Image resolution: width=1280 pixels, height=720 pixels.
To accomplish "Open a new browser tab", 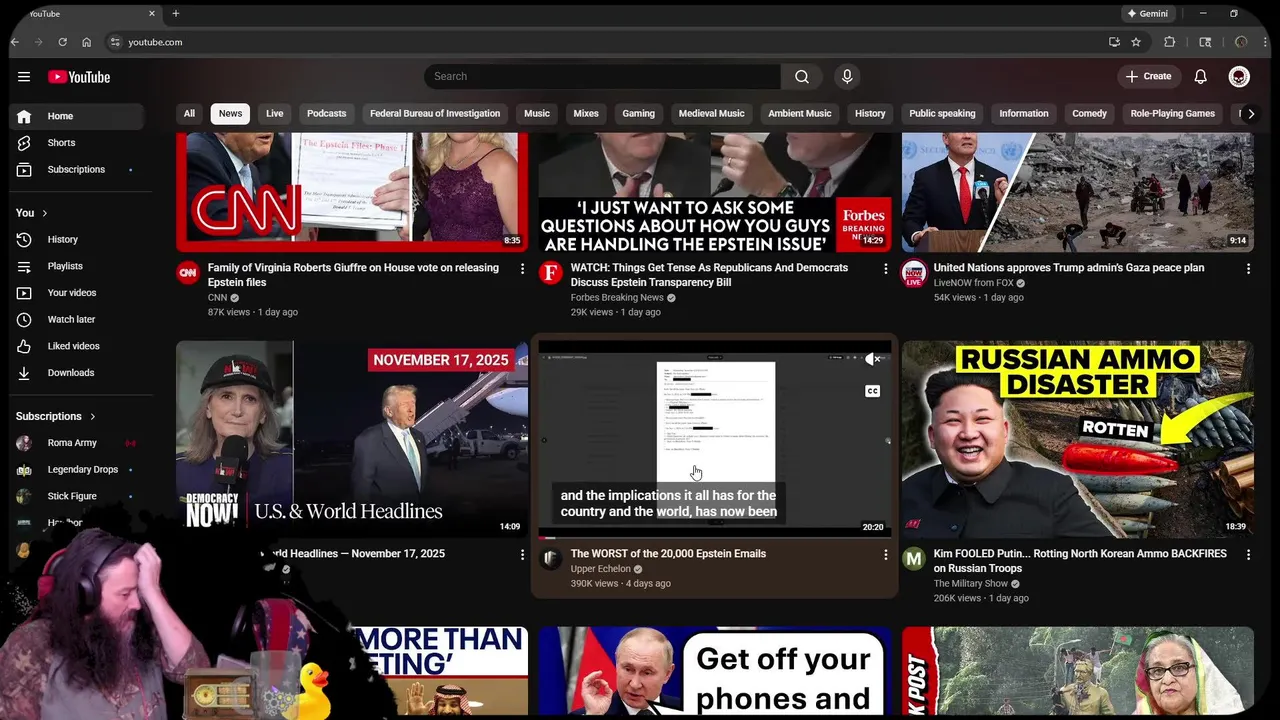I will pos(176,14).
